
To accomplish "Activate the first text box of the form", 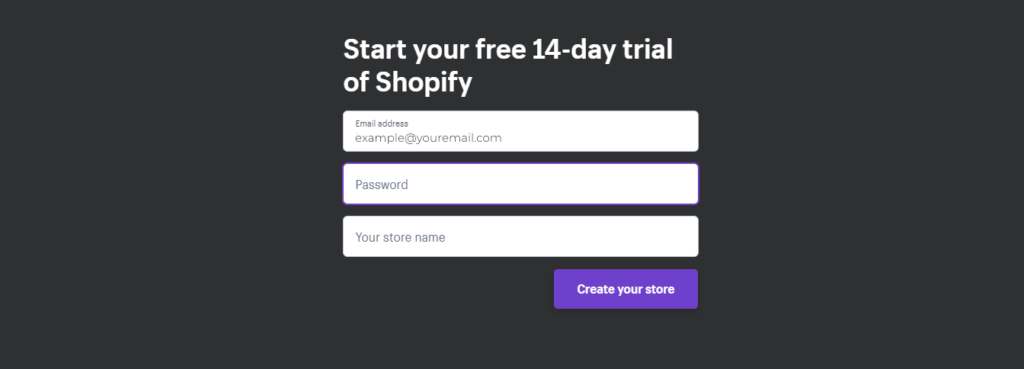I will (x=520, y=131).
